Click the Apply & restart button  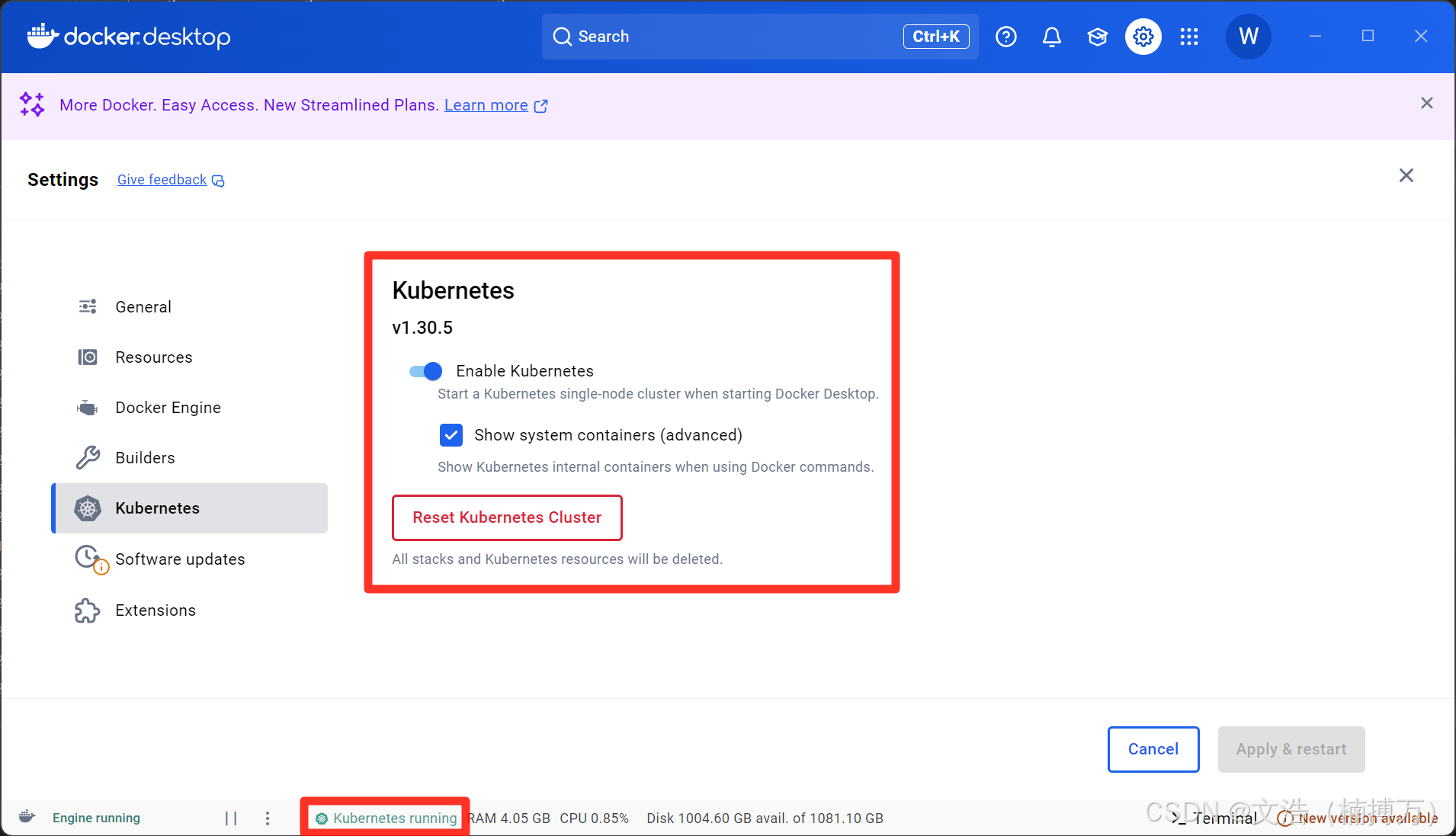click(1291, 749)
